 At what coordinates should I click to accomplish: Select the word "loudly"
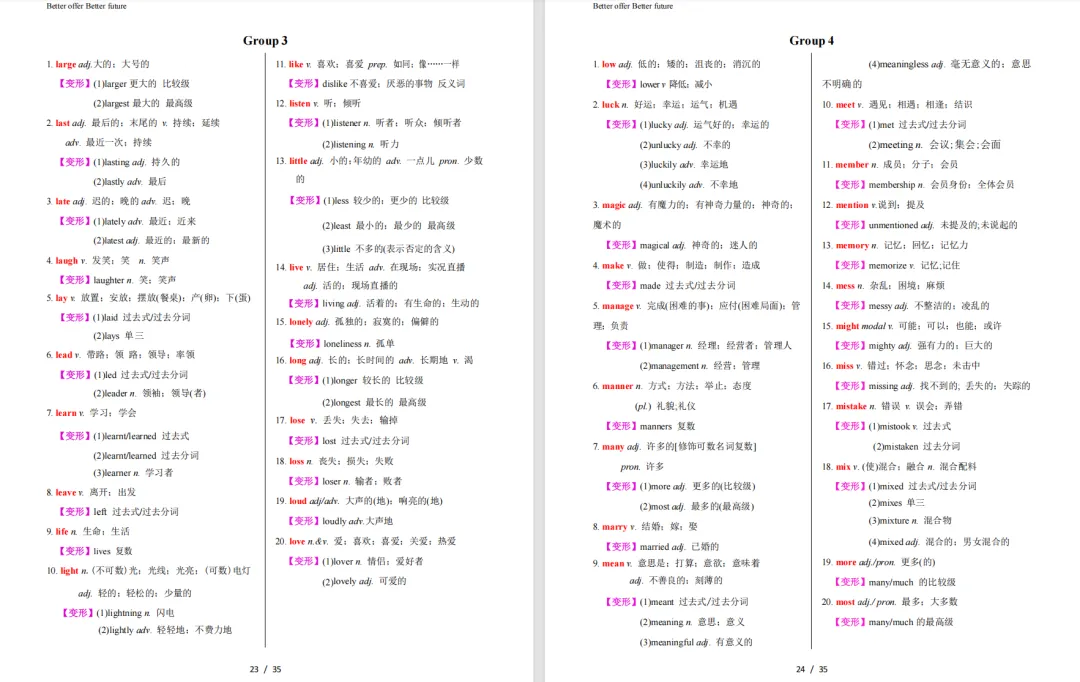[335, 521]
